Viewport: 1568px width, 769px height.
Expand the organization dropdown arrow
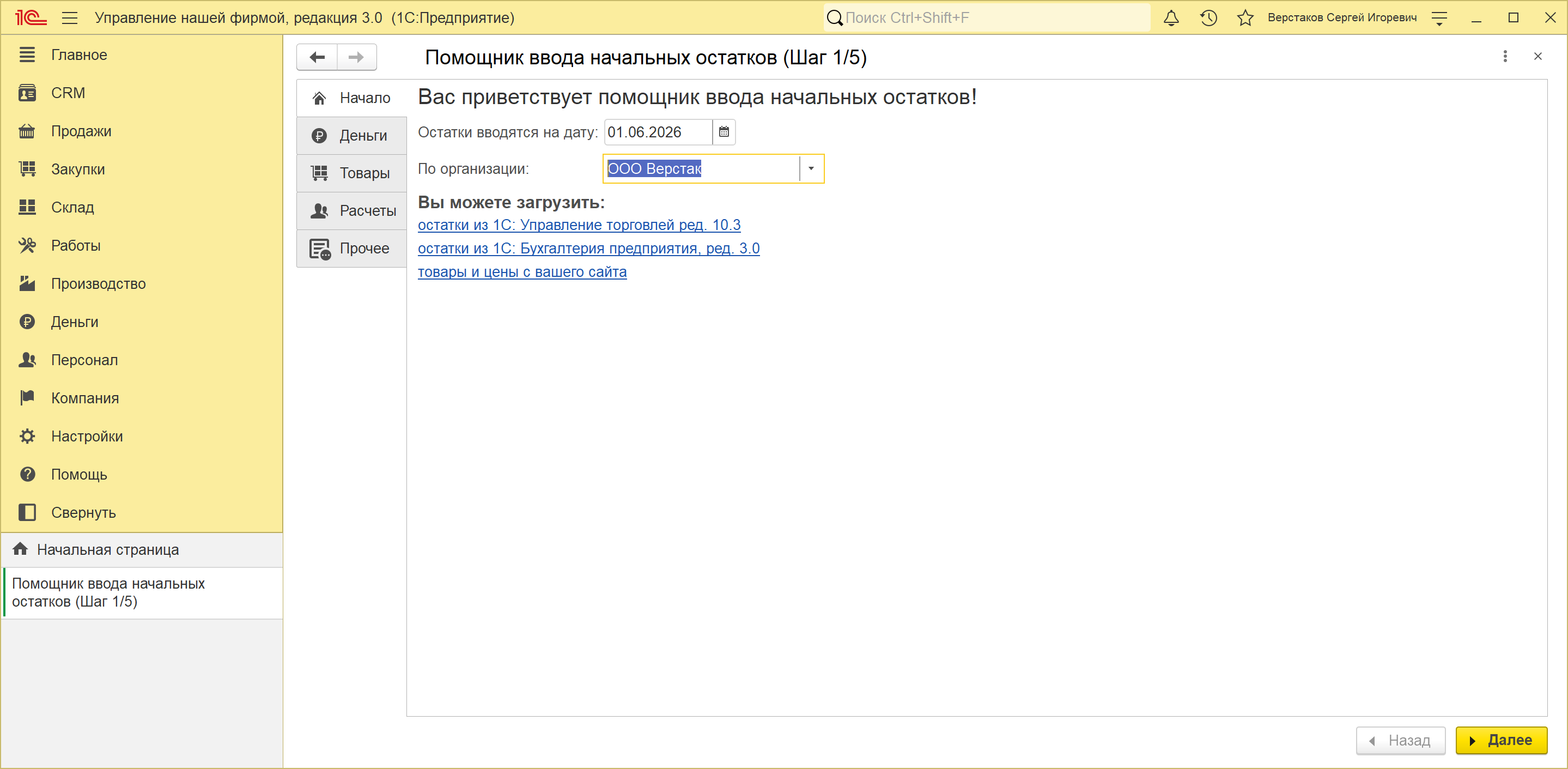[811, 168]
